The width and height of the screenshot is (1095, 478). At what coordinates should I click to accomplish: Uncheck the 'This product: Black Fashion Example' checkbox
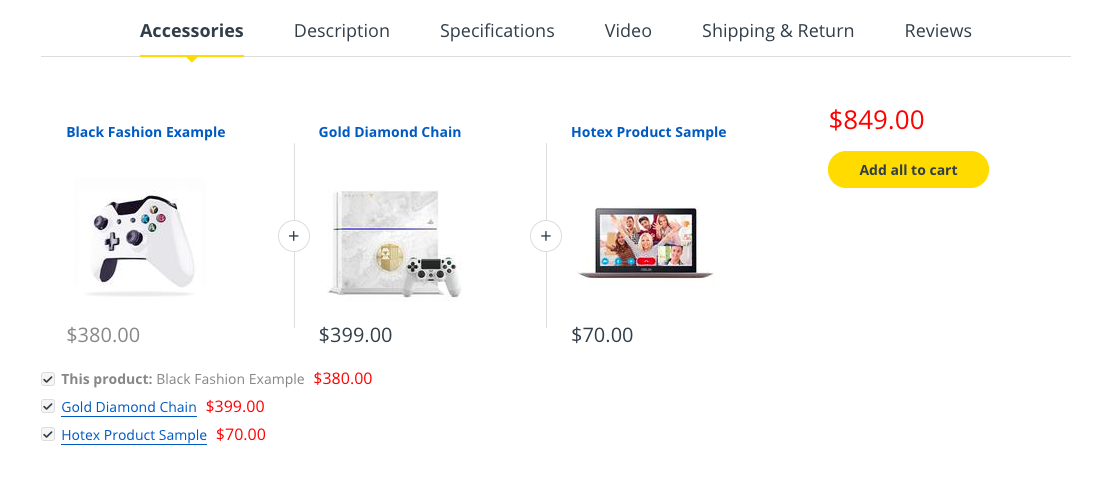point(47,379)
